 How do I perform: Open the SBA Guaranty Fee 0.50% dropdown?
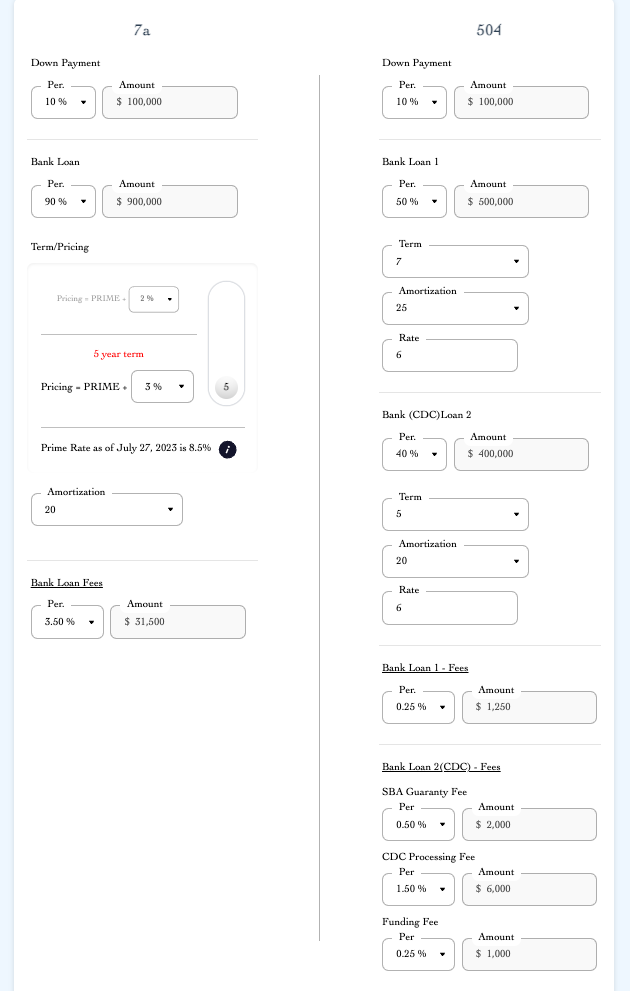pos(417,824)
